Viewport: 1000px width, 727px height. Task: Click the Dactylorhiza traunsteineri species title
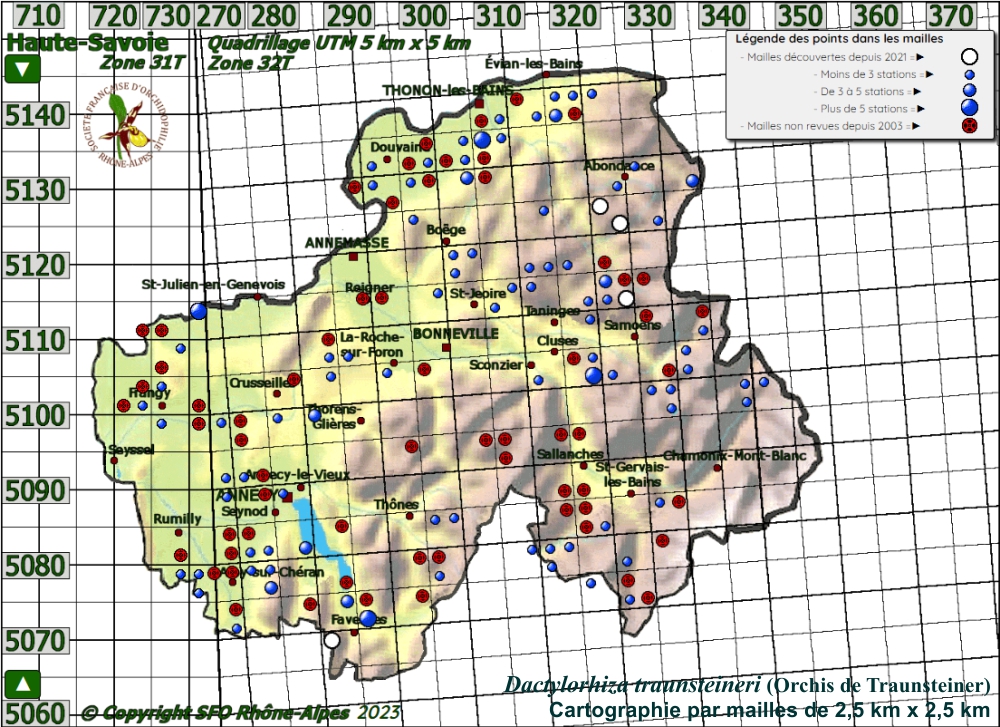632,686
